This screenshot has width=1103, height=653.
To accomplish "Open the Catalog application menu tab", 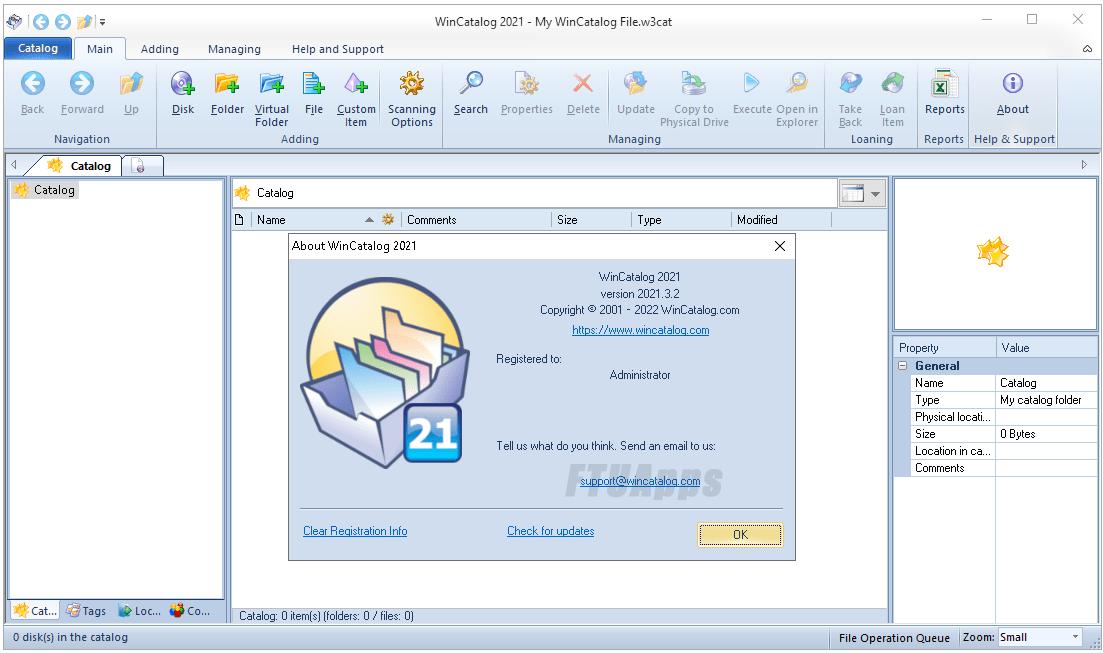I will tap(38, 48).
